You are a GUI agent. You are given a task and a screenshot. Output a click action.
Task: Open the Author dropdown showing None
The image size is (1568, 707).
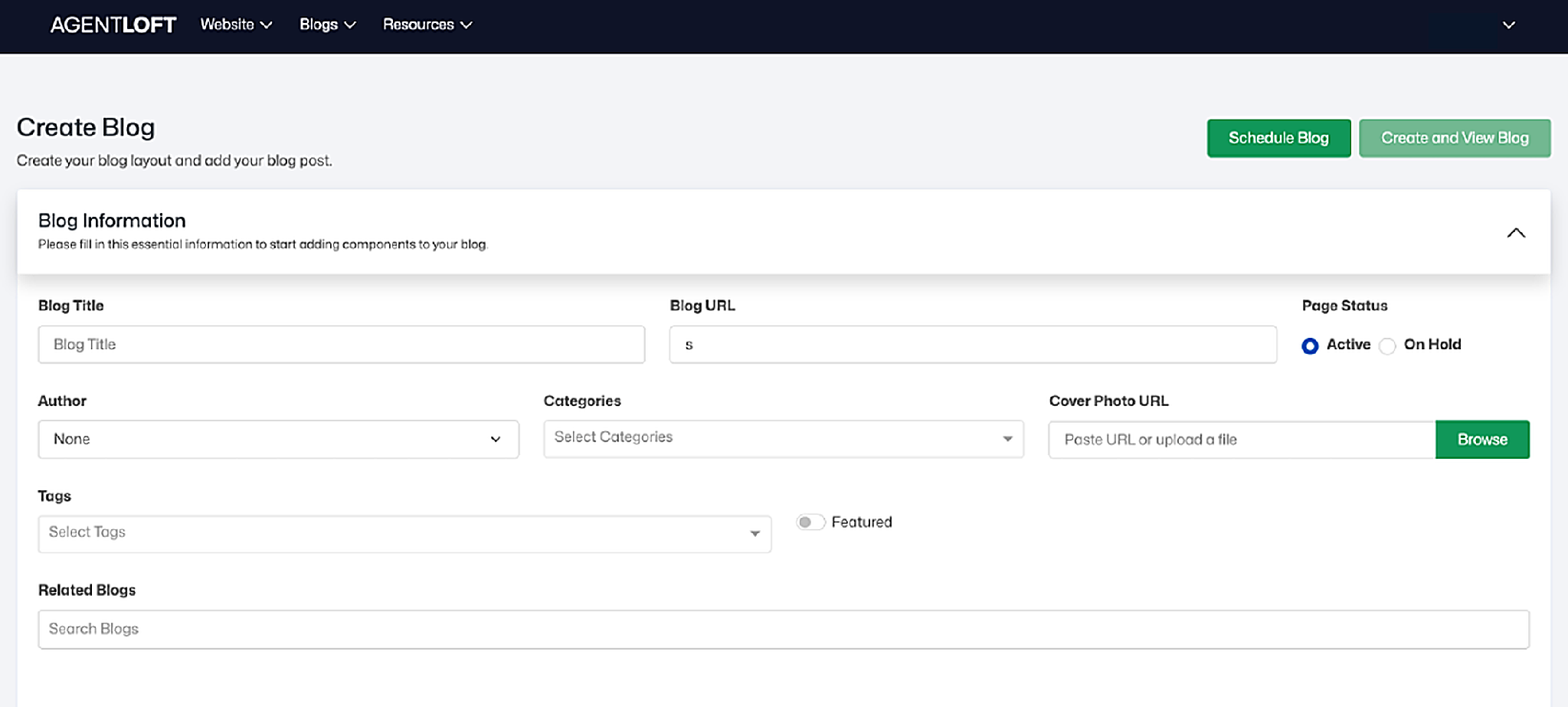(x=279, y=440)
